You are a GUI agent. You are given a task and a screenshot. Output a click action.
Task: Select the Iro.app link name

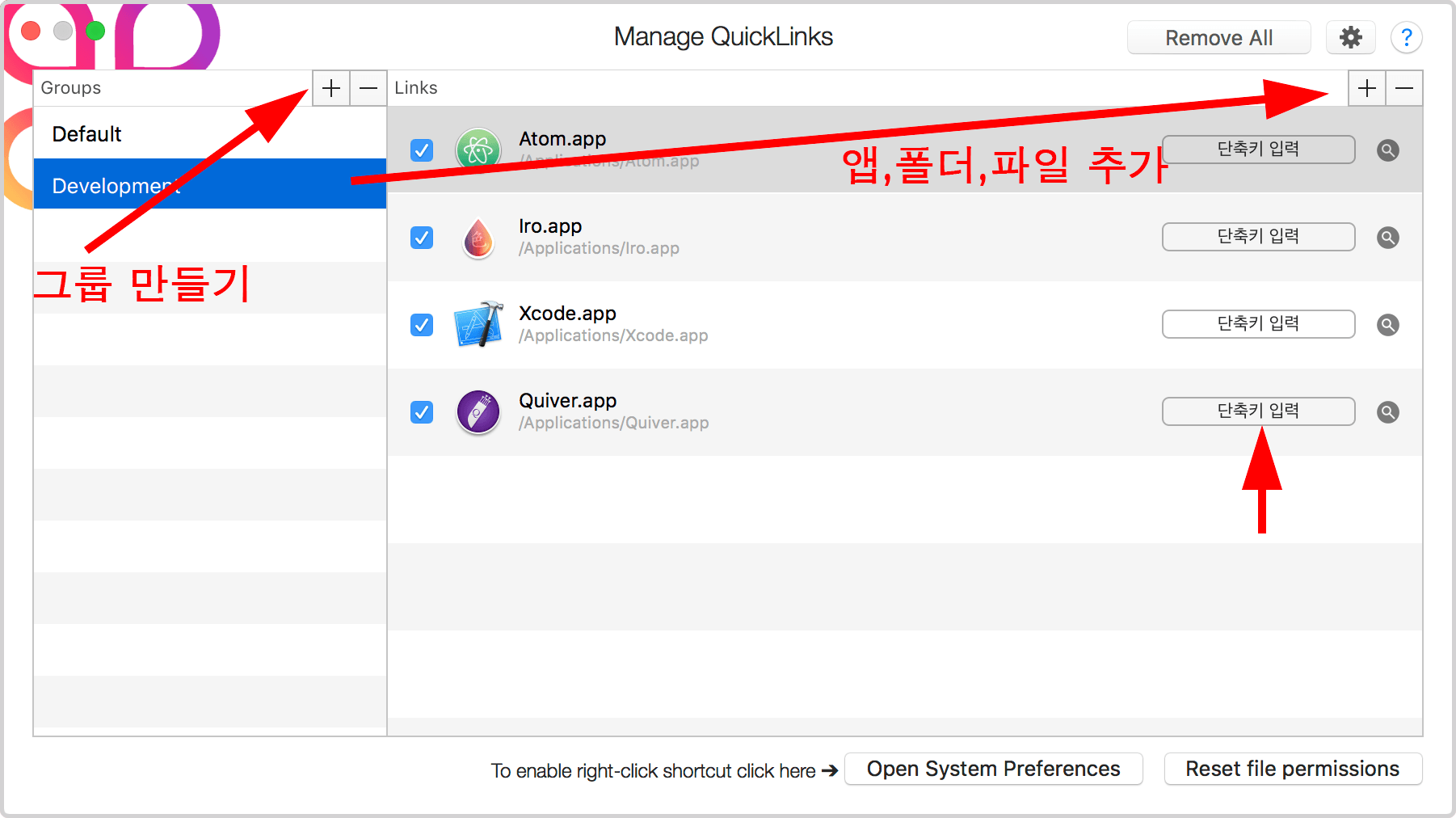[x=550, y=226]
